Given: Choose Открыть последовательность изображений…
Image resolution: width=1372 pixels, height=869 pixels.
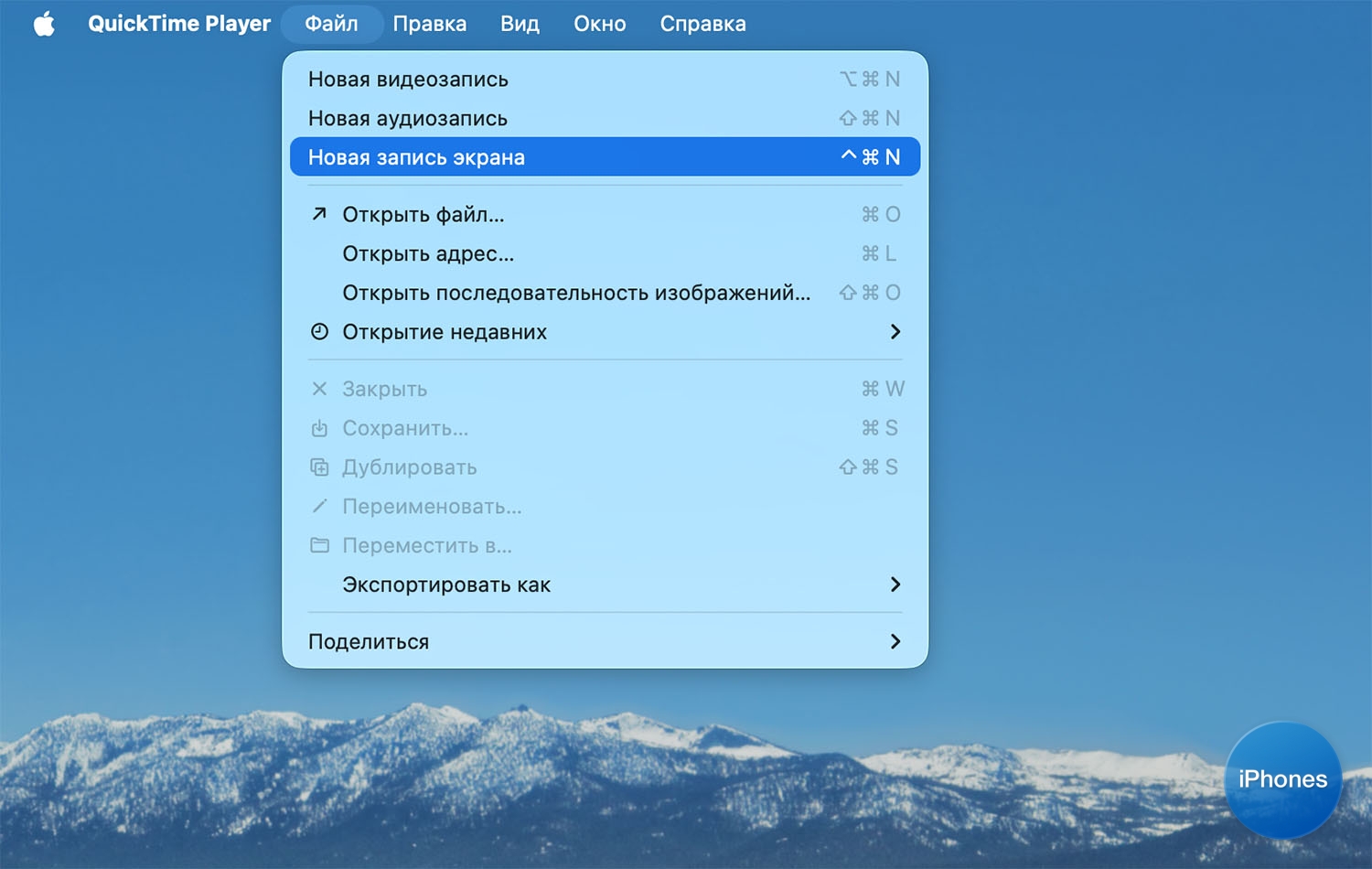Looking at the screenshot, I should tap(605, 293).
